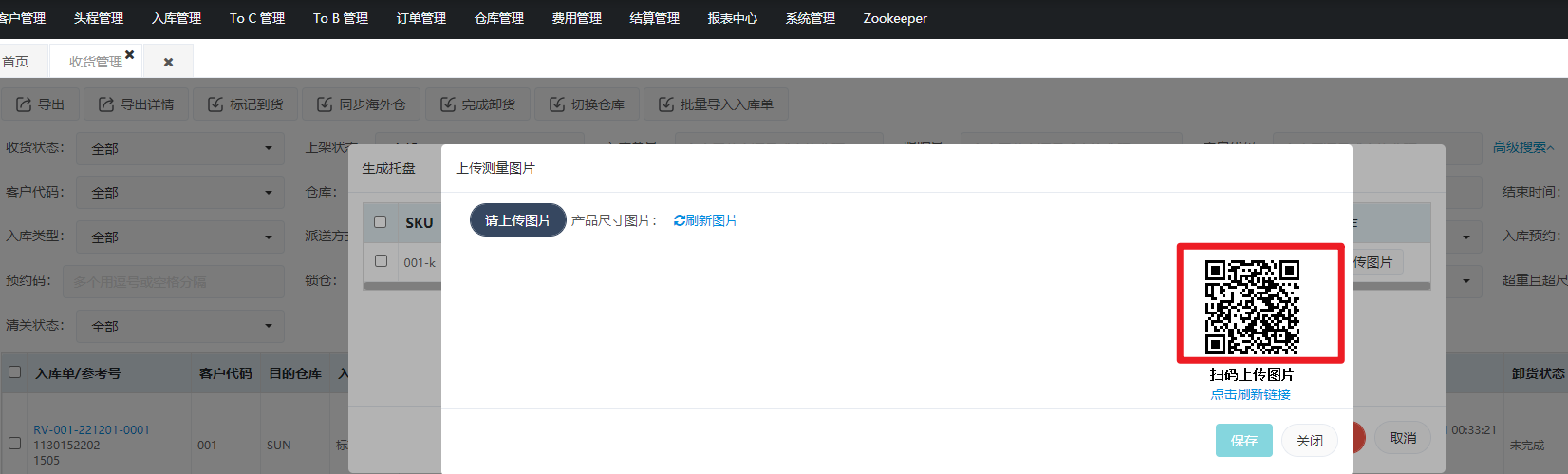1568x474 pixels.
Task: Click the 完成卸货 icon button
Action: pos(477,104)
